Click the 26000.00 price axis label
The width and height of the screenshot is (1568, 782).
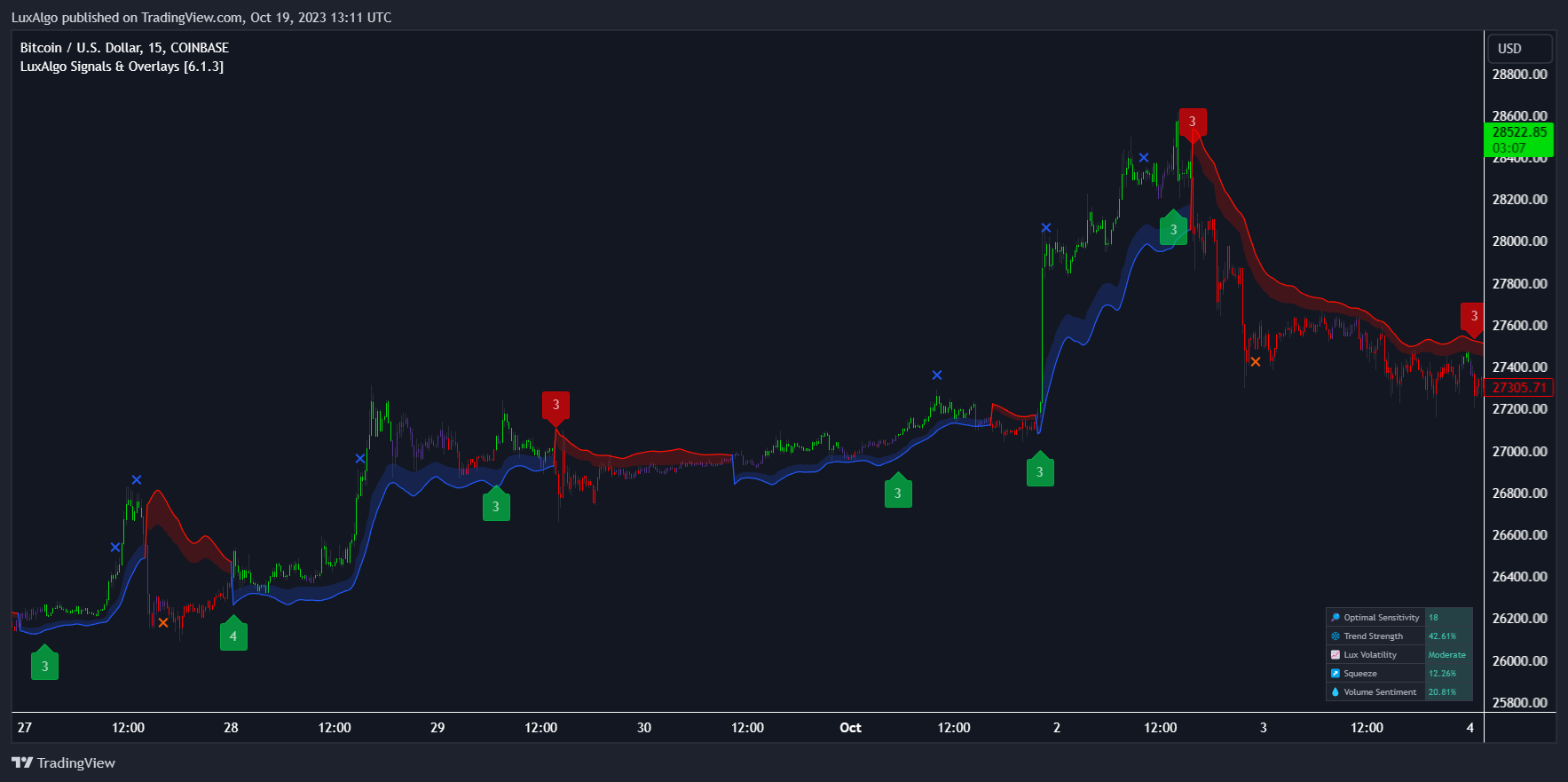click(1519, 660)
